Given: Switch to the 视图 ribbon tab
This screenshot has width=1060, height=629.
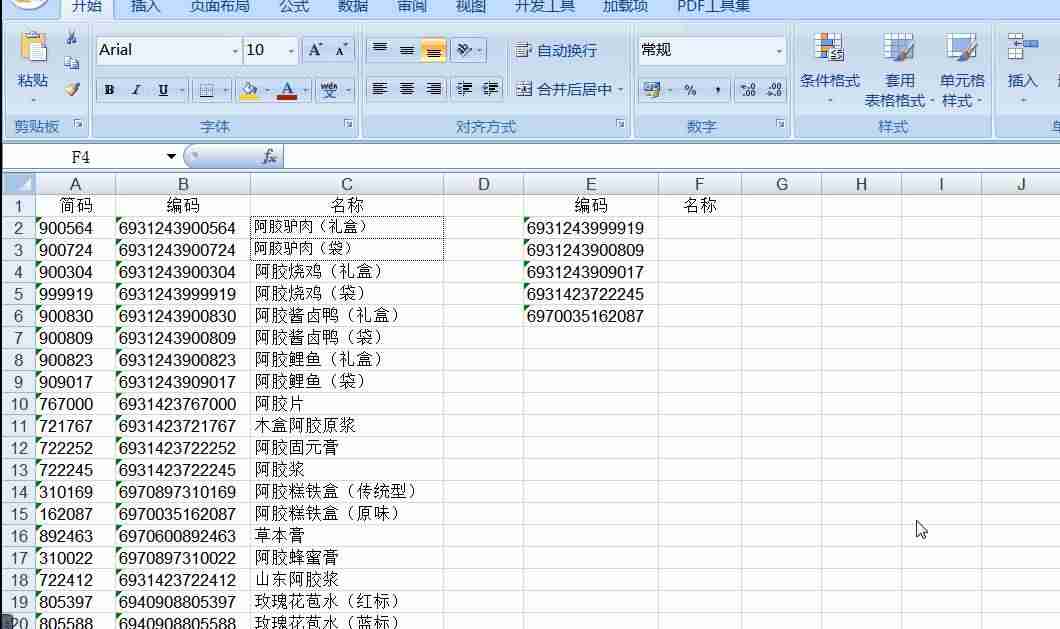Looking at the screenshot, I should [471, 7].
